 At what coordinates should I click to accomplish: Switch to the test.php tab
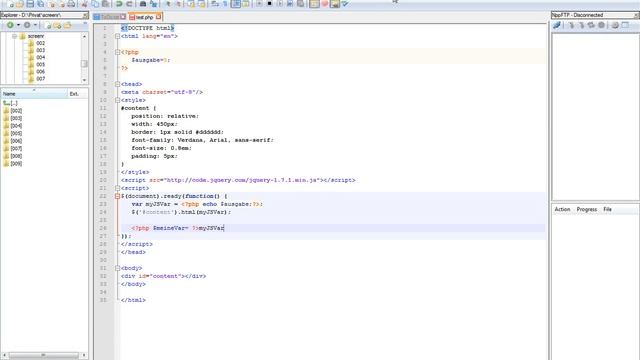click(144, 17)
